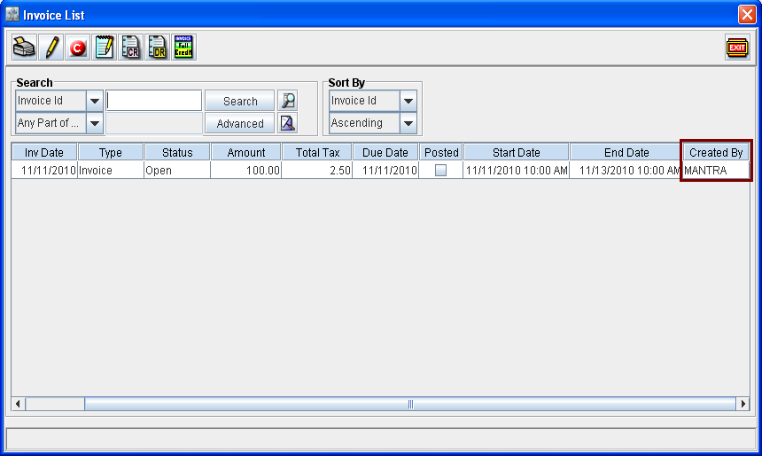Select the 11/13/2010 10:00 AM end date cell
Viewport: 762px width, 456px height.
(626, 170)
